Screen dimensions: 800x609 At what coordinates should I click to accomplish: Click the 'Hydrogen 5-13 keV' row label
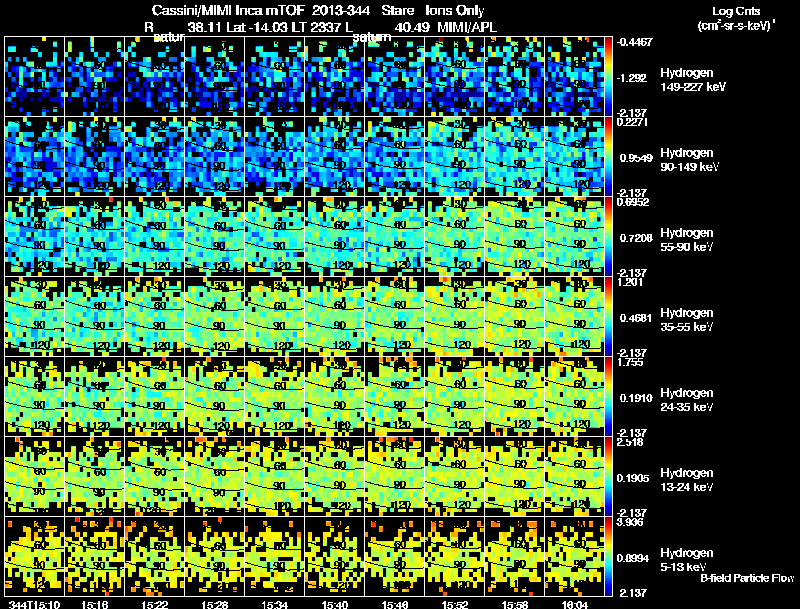(x=686, y=560)
